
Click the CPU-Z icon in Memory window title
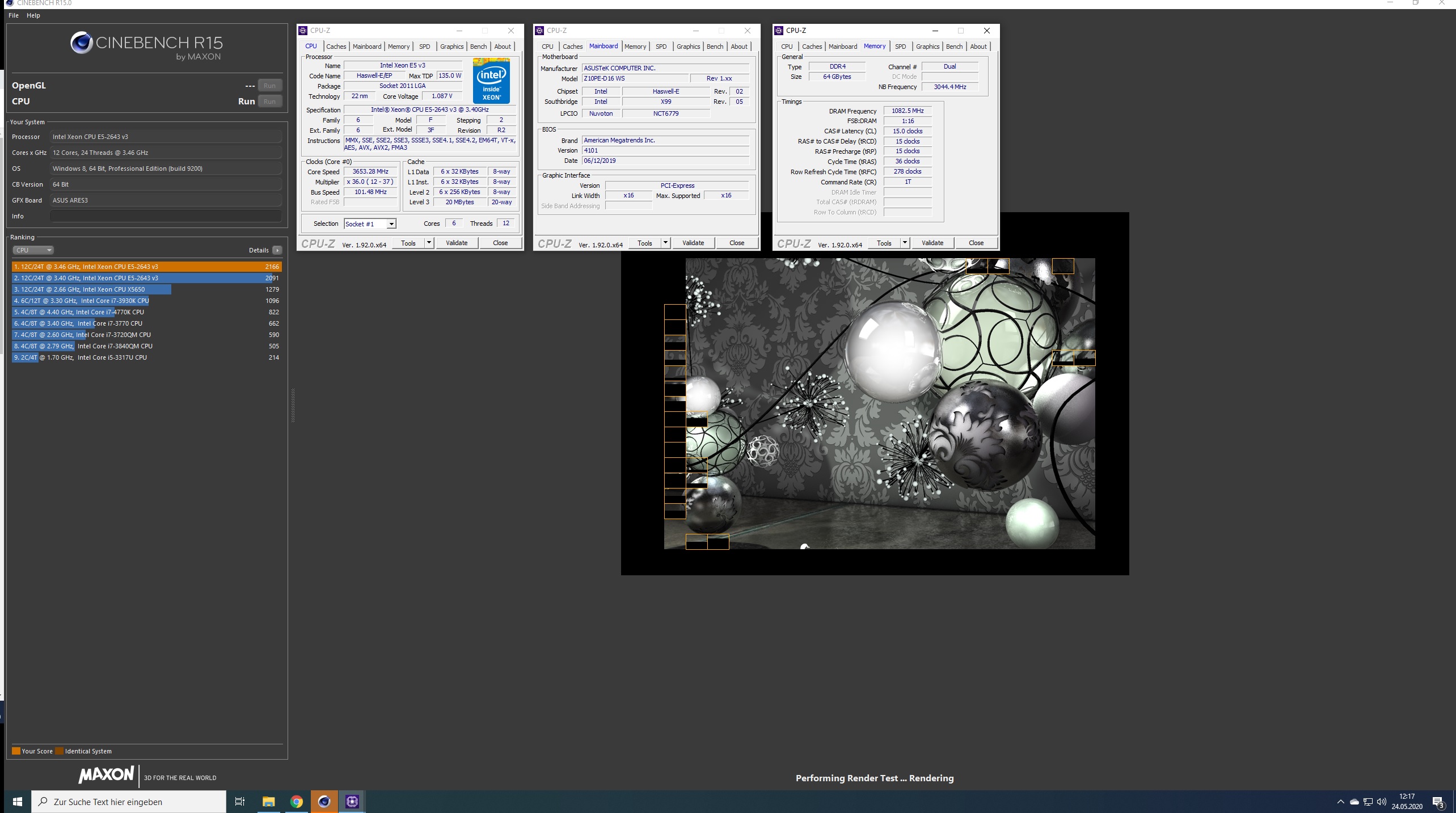click(x=779, y=31)
